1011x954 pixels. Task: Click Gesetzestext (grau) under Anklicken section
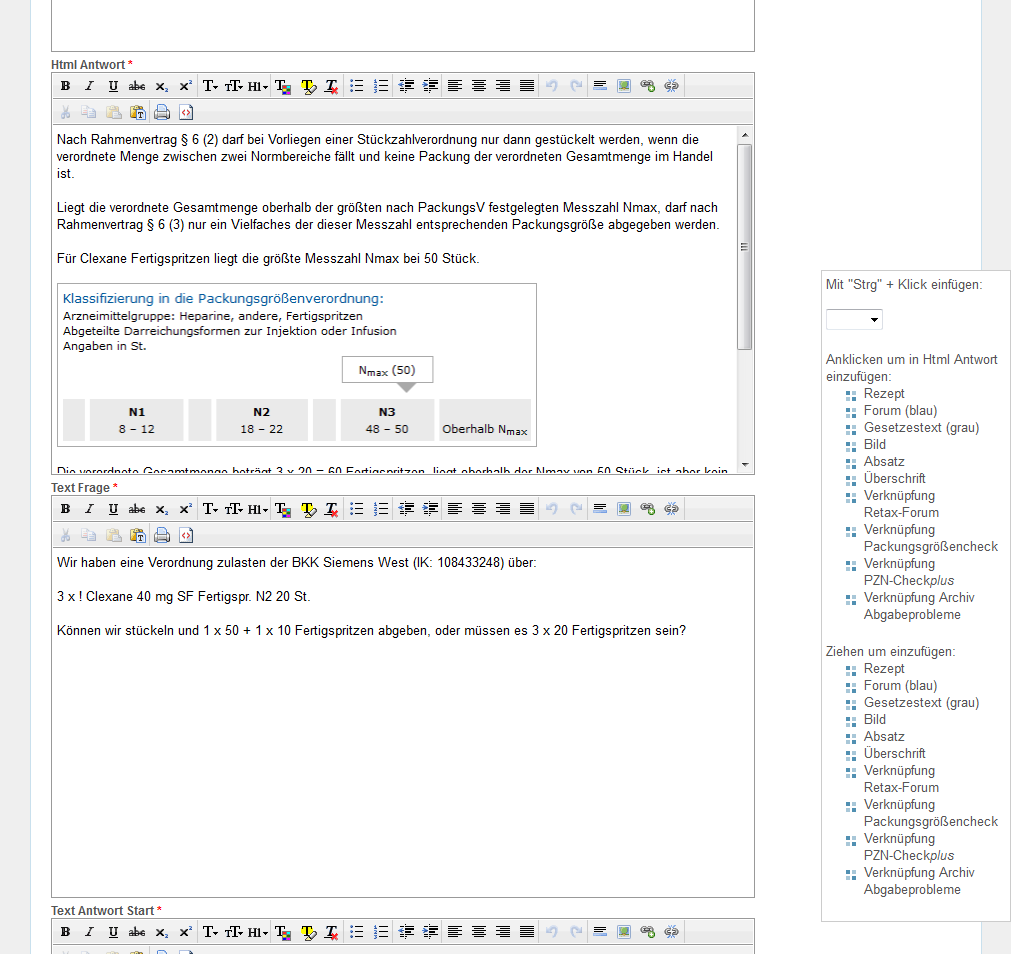click(x=920, y=428)
